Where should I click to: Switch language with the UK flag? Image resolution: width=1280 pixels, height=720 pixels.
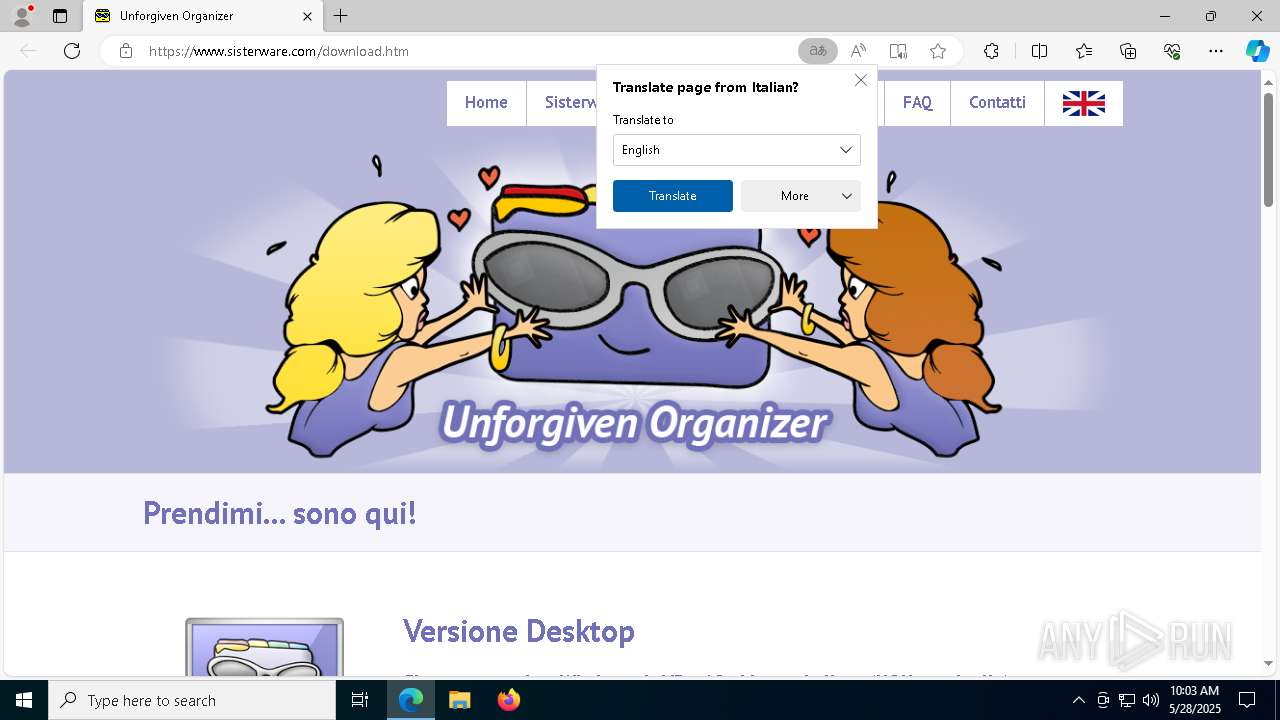pyautogui.click(x=1084, y=103)
